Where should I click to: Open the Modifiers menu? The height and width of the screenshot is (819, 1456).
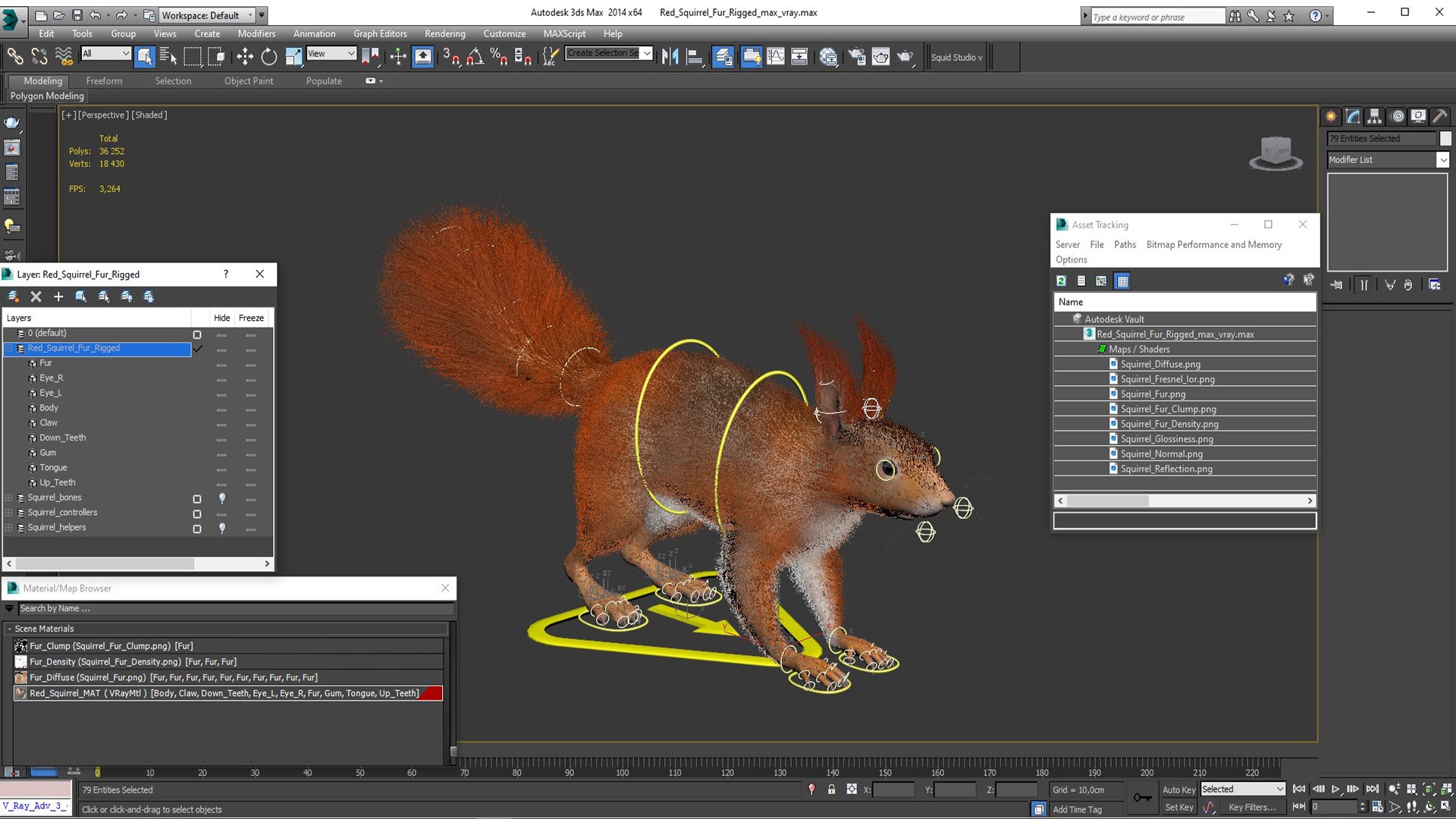click(x=256, y=33)
